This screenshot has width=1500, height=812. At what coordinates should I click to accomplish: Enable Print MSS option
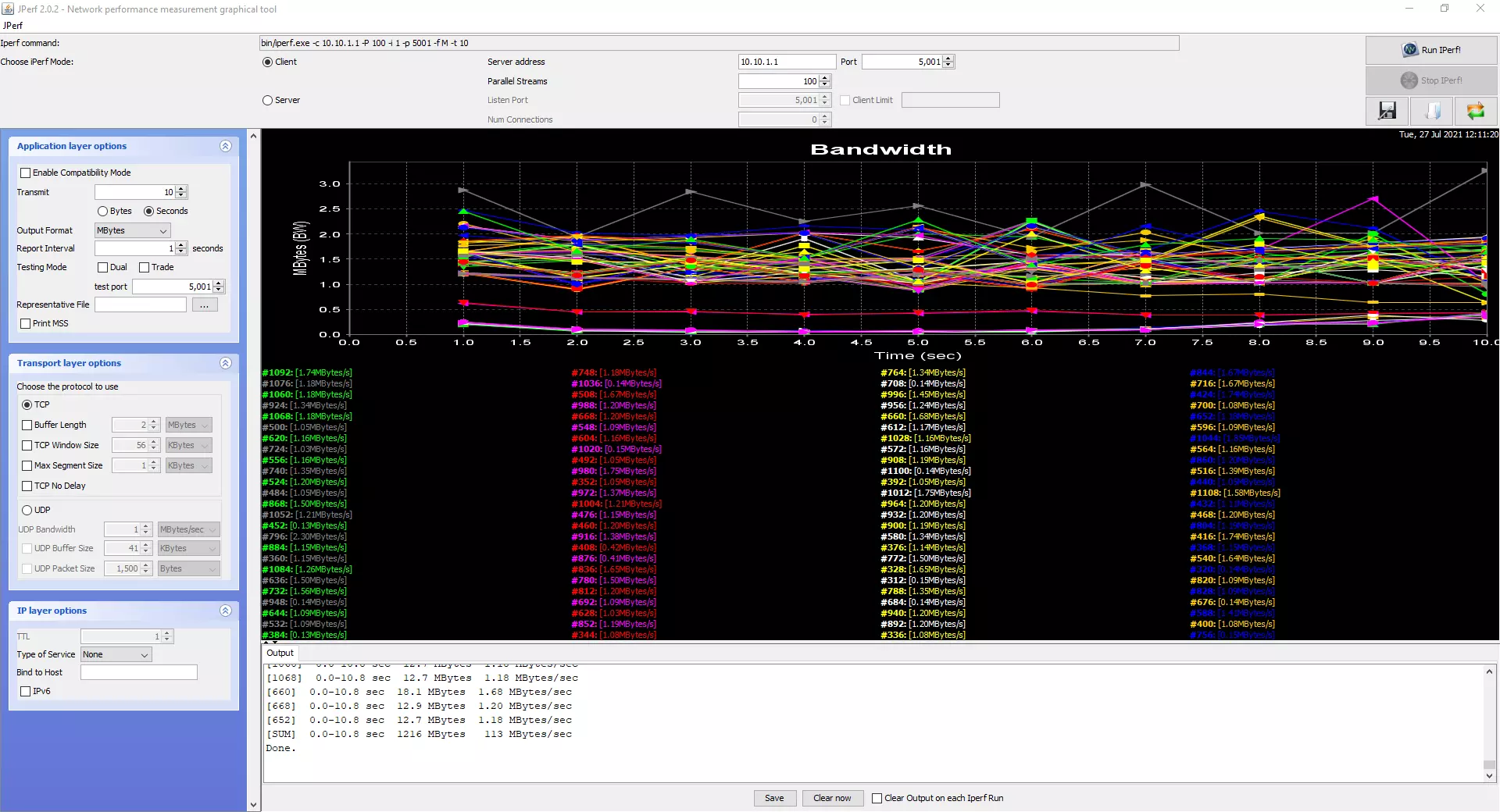pos(26,323)
